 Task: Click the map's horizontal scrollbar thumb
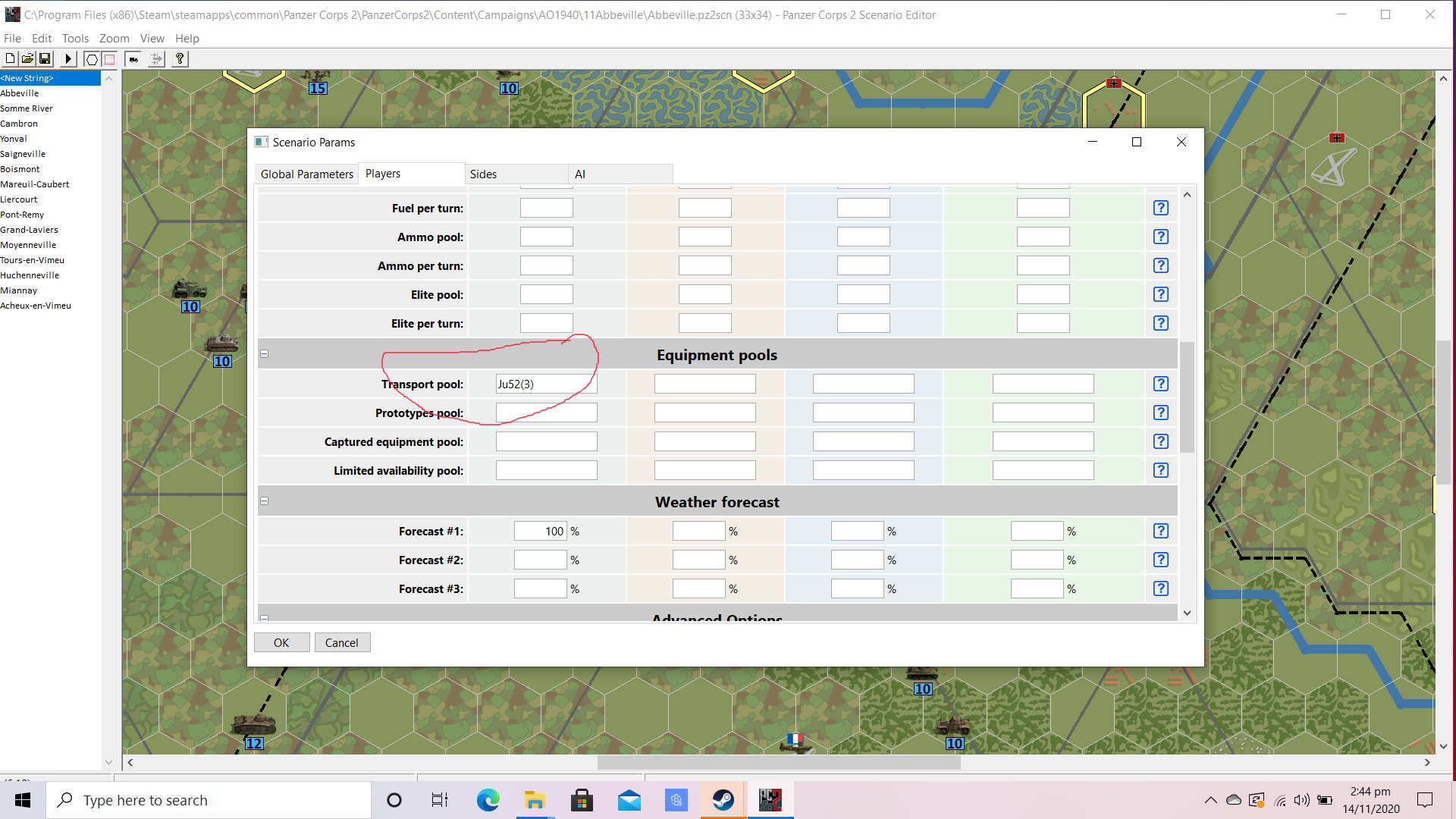[779, 762]
